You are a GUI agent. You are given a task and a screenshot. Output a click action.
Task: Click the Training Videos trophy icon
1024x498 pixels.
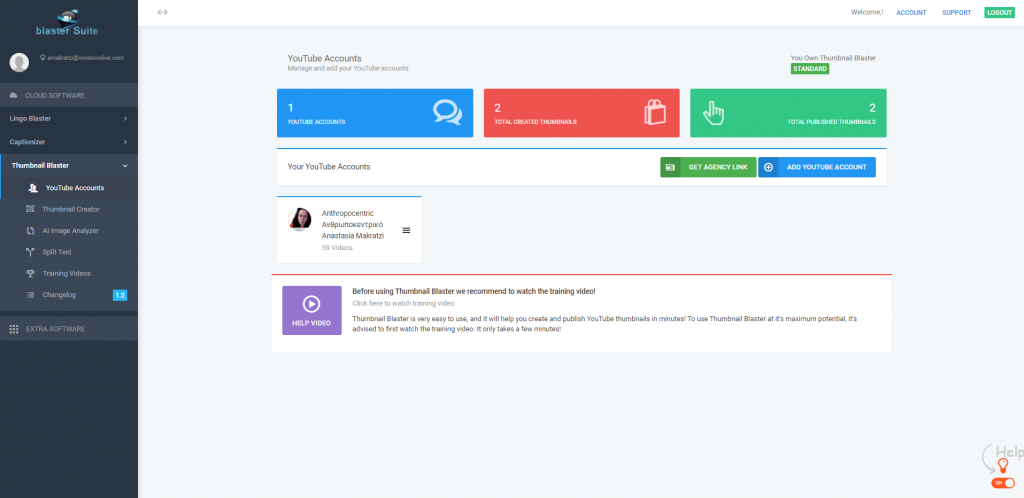[30, 273]
